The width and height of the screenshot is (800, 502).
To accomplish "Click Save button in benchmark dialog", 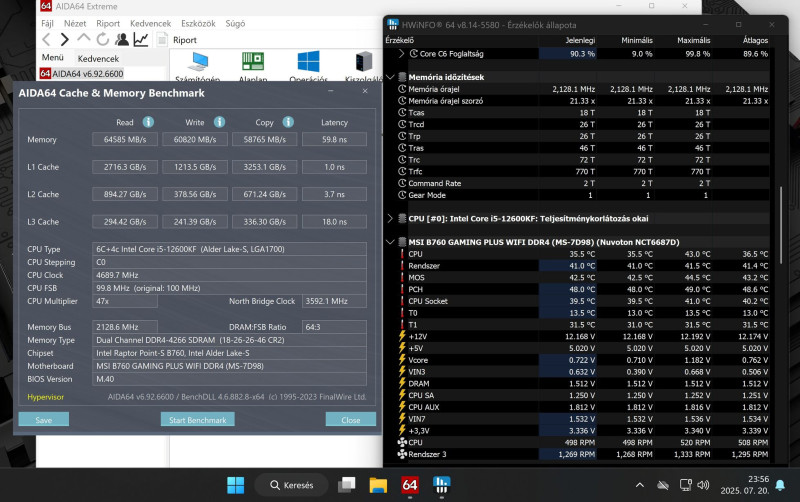I will (x=44, y=419).
